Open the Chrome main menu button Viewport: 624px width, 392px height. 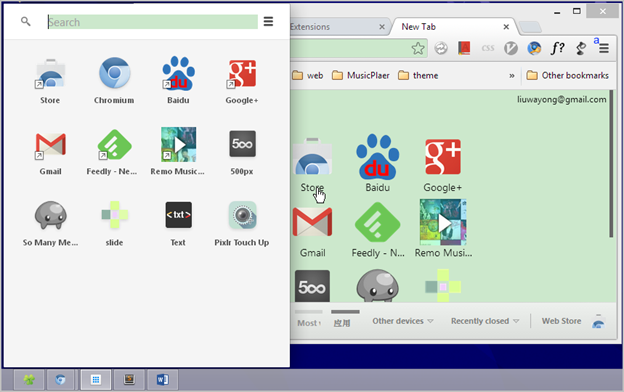(x=604, y=49)
